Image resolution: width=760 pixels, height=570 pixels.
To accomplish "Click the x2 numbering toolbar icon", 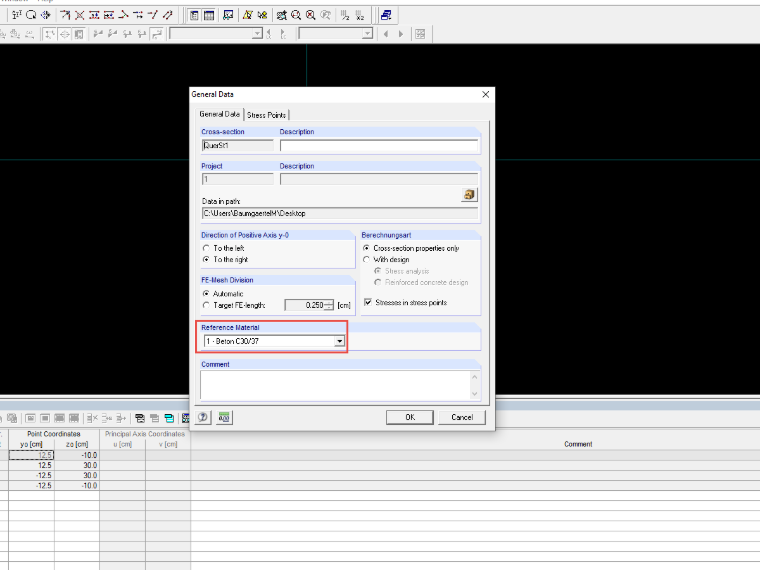I will (360, 15).
